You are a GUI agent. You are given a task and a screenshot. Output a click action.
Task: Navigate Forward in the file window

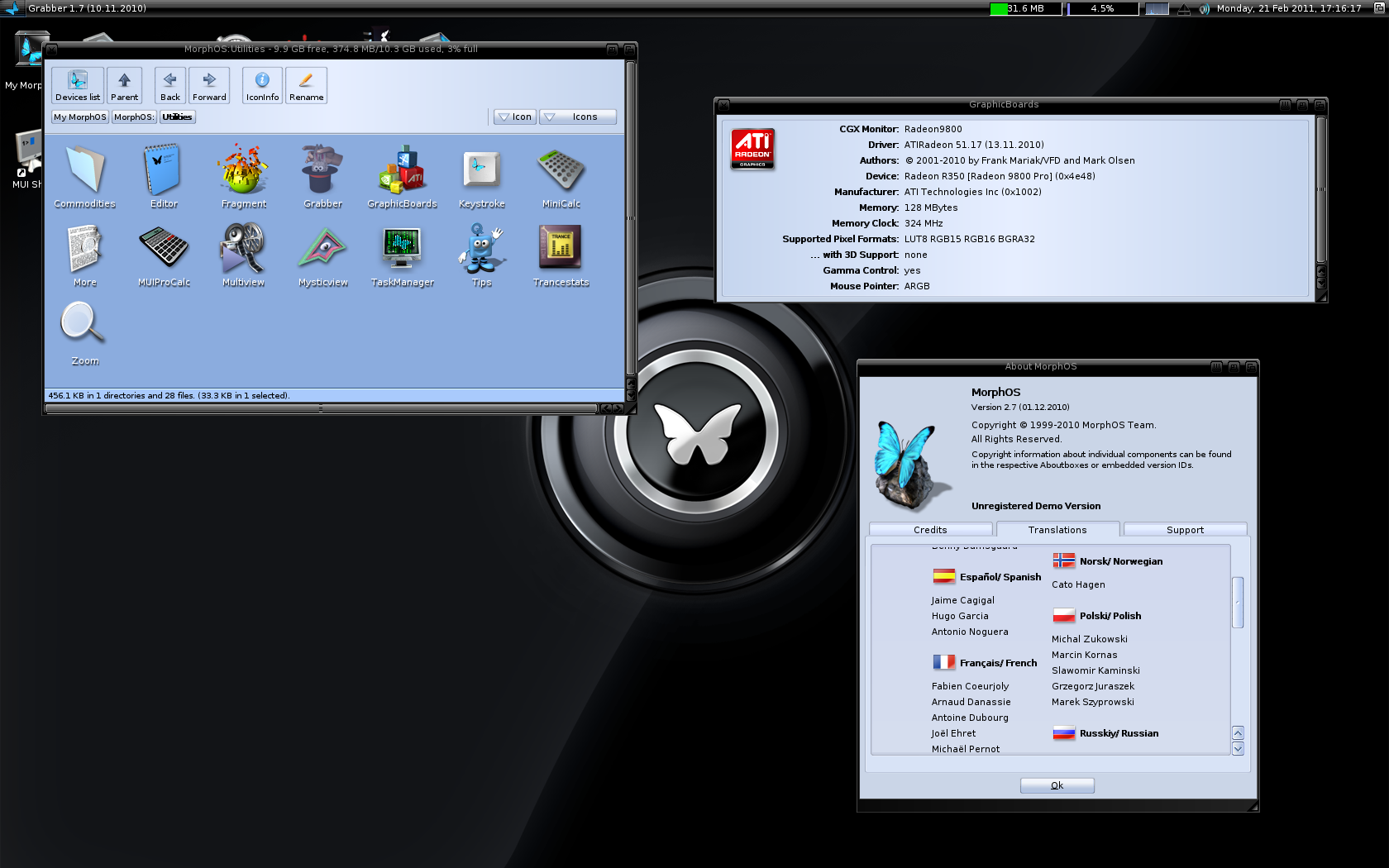(209, 85)
